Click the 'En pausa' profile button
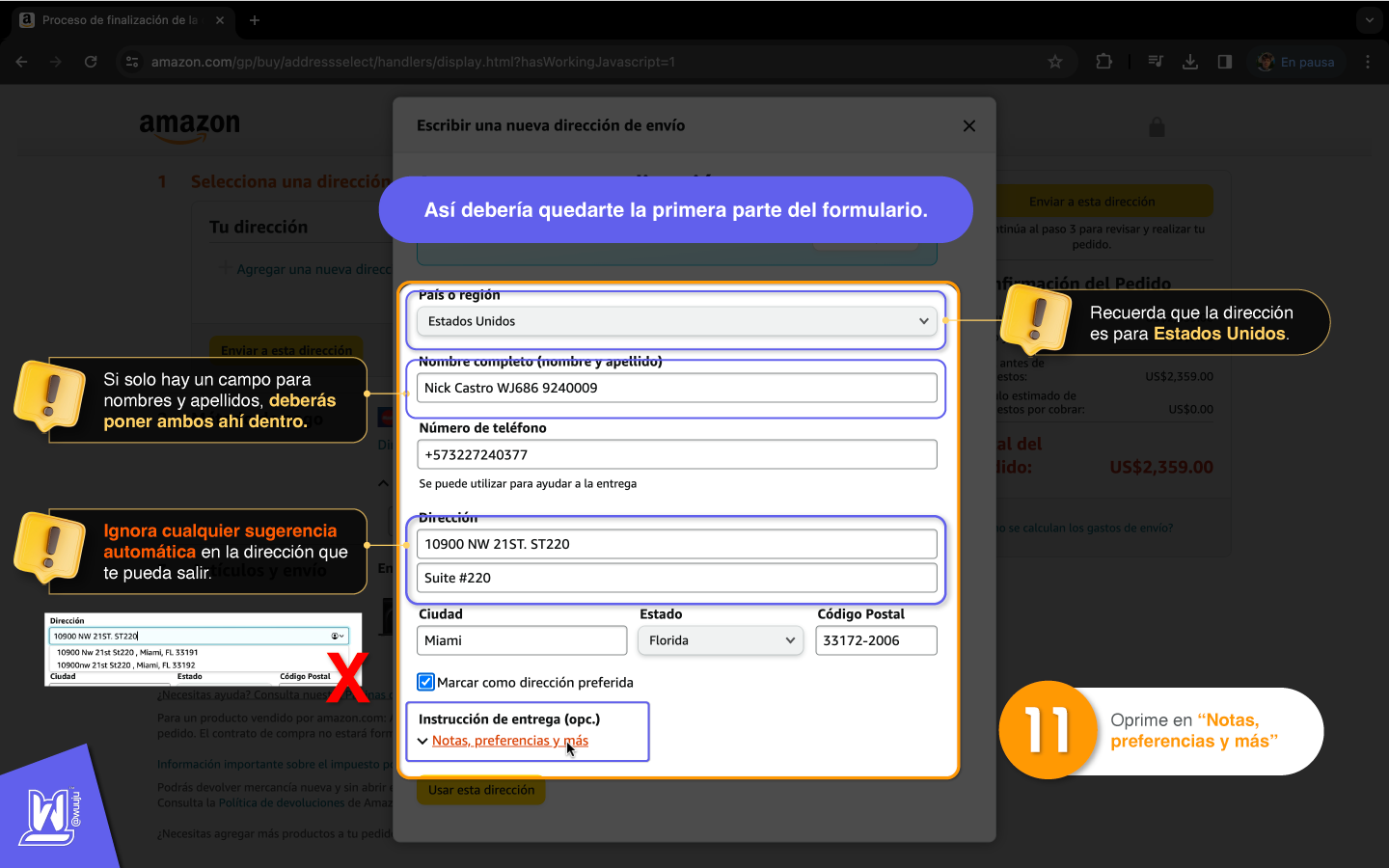The width and height of the screenshot is (1389, 868). (1296, 62)
